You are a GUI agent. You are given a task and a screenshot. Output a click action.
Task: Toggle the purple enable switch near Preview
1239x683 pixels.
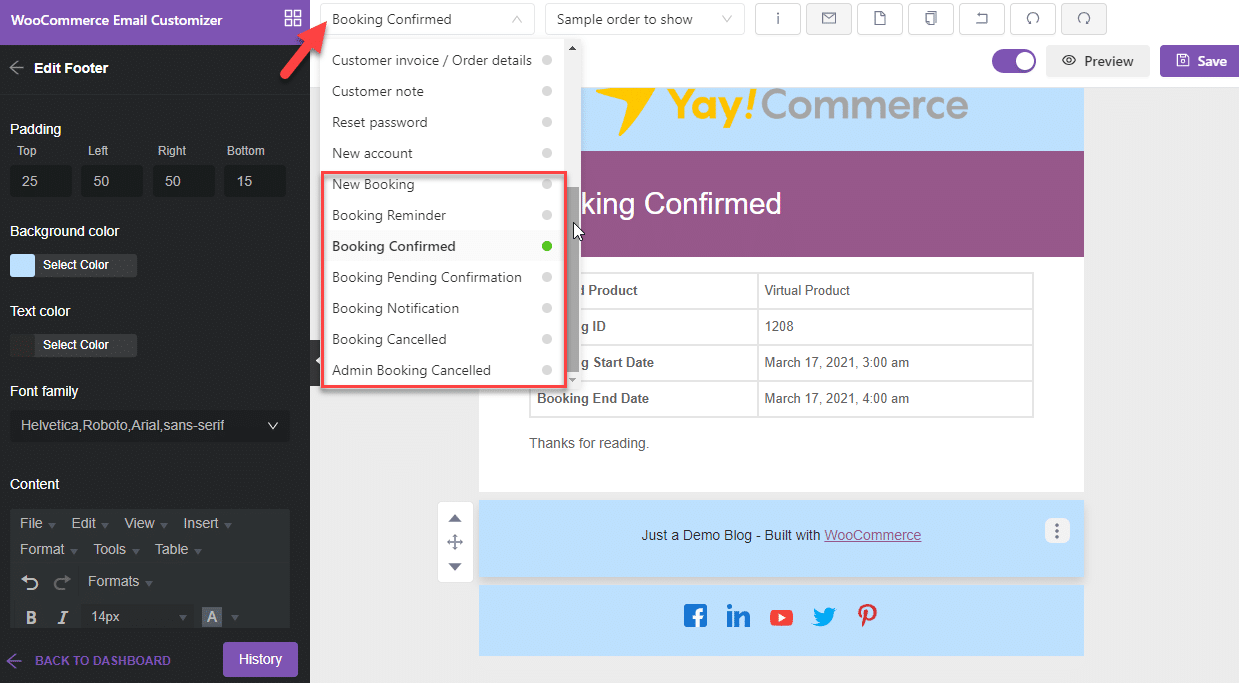tap(1014, 61)
